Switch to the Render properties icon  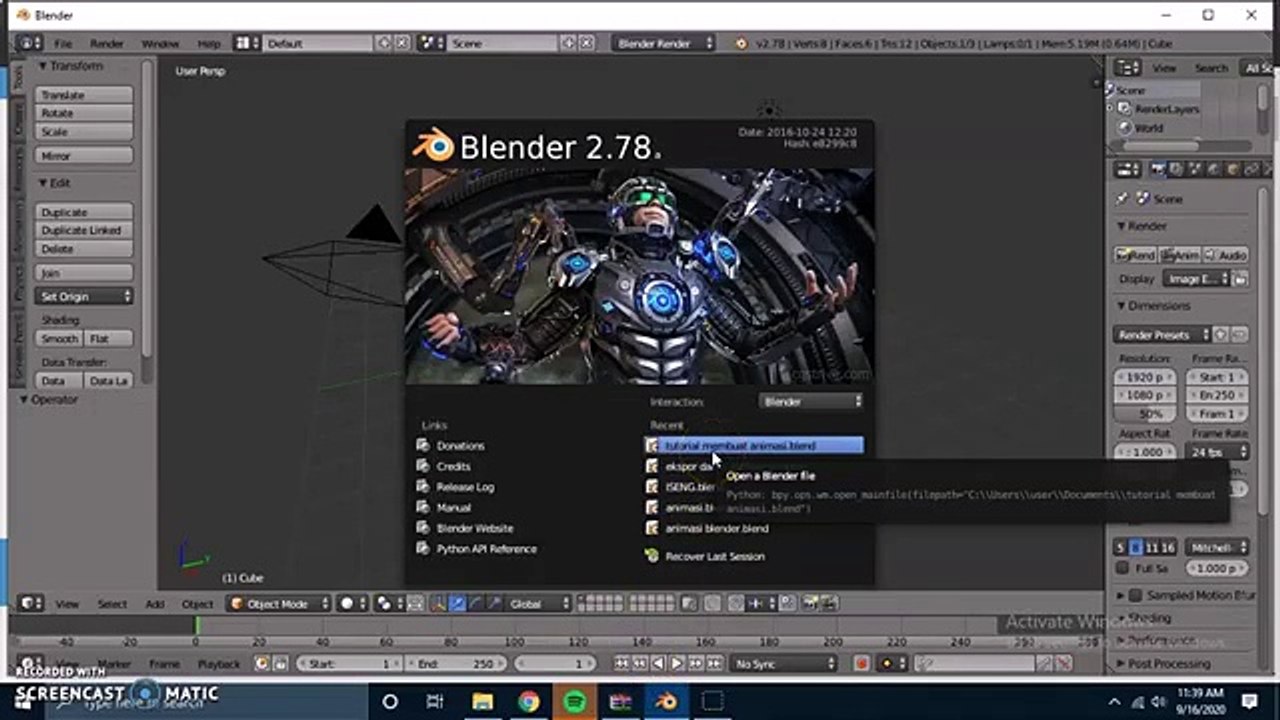pos(1159,170)
